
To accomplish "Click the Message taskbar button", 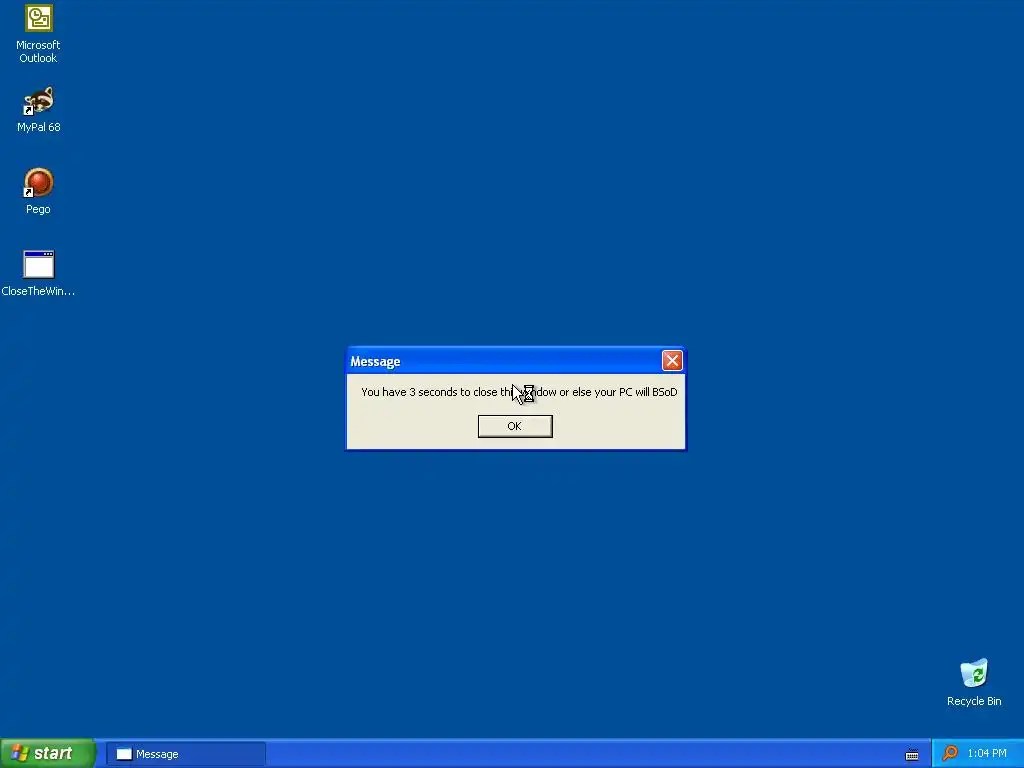I will click(x=185, y=754).
